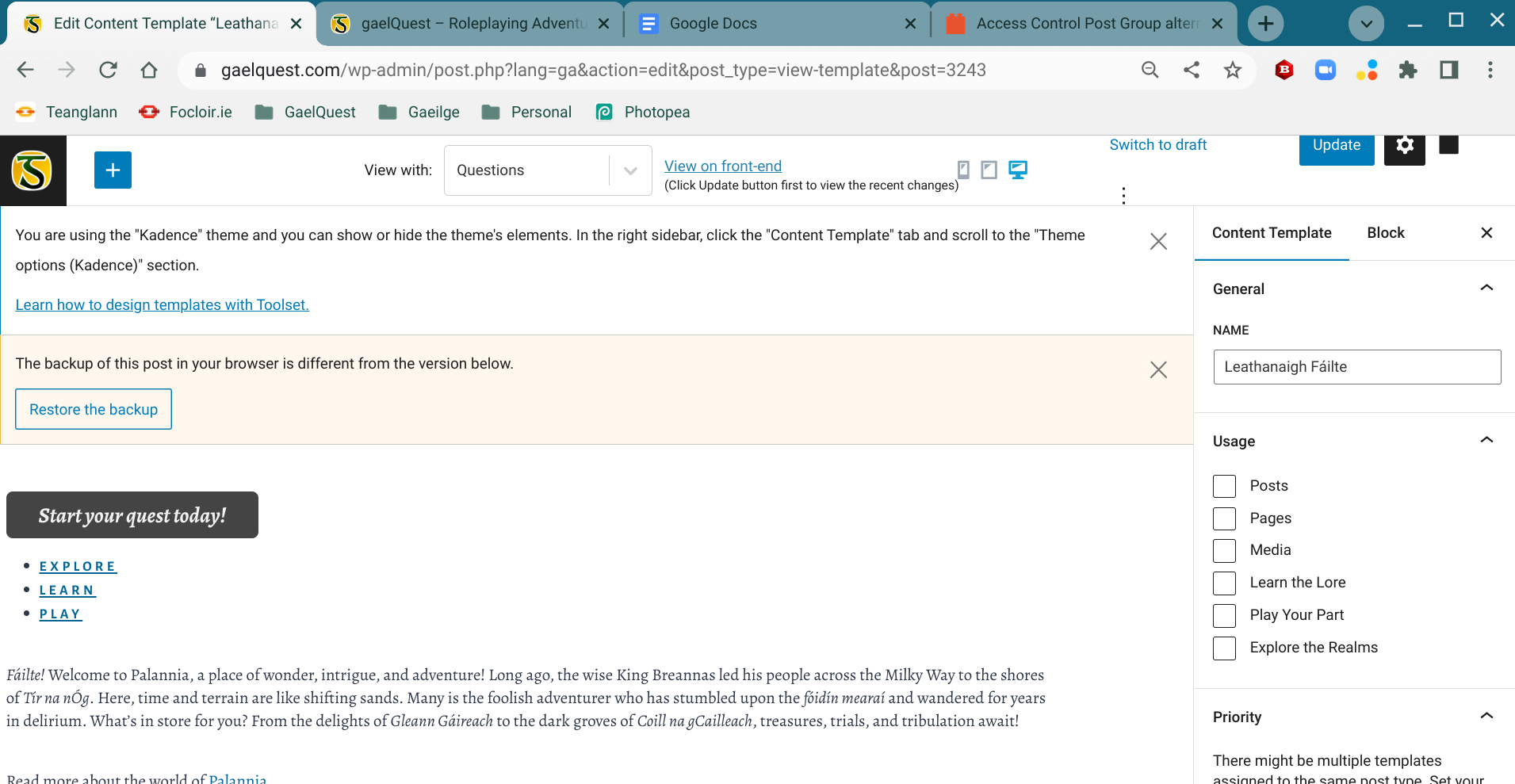
Task: Switch to tablet preview icon
Action: 989,170
